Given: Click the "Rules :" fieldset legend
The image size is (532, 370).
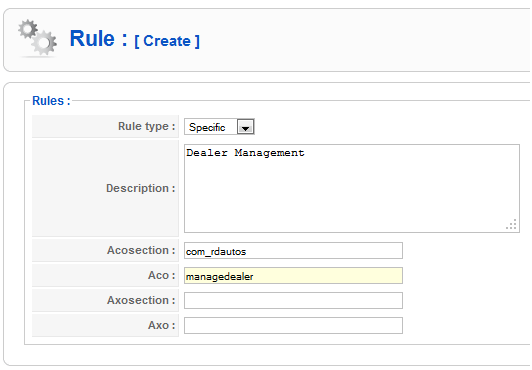Looking at the screenshot, I should pos(51,101).
